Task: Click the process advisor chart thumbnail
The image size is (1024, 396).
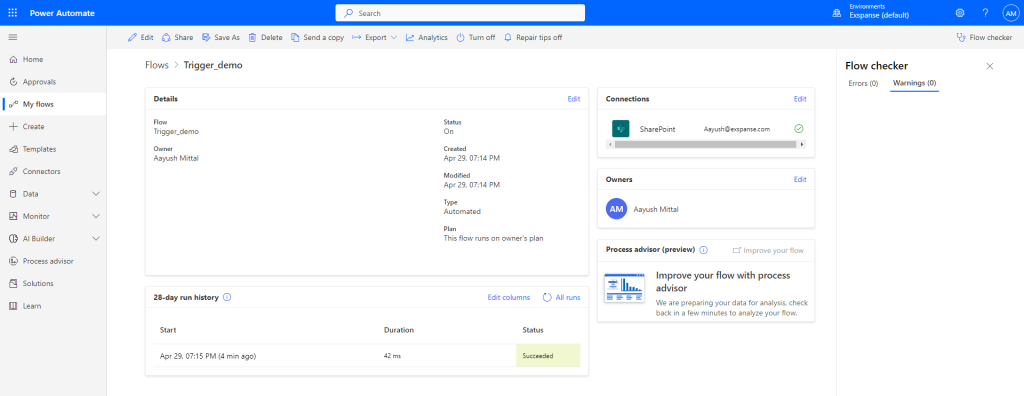Action: tap(624, 288)
